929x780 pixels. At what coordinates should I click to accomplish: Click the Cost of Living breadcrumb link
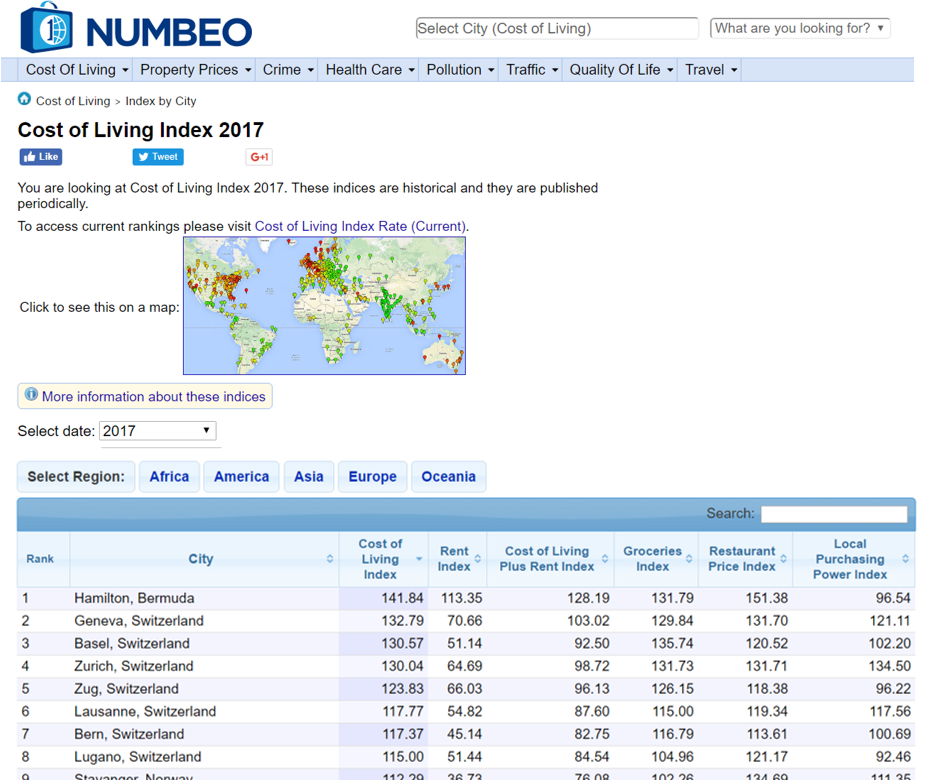pos(73,101)
